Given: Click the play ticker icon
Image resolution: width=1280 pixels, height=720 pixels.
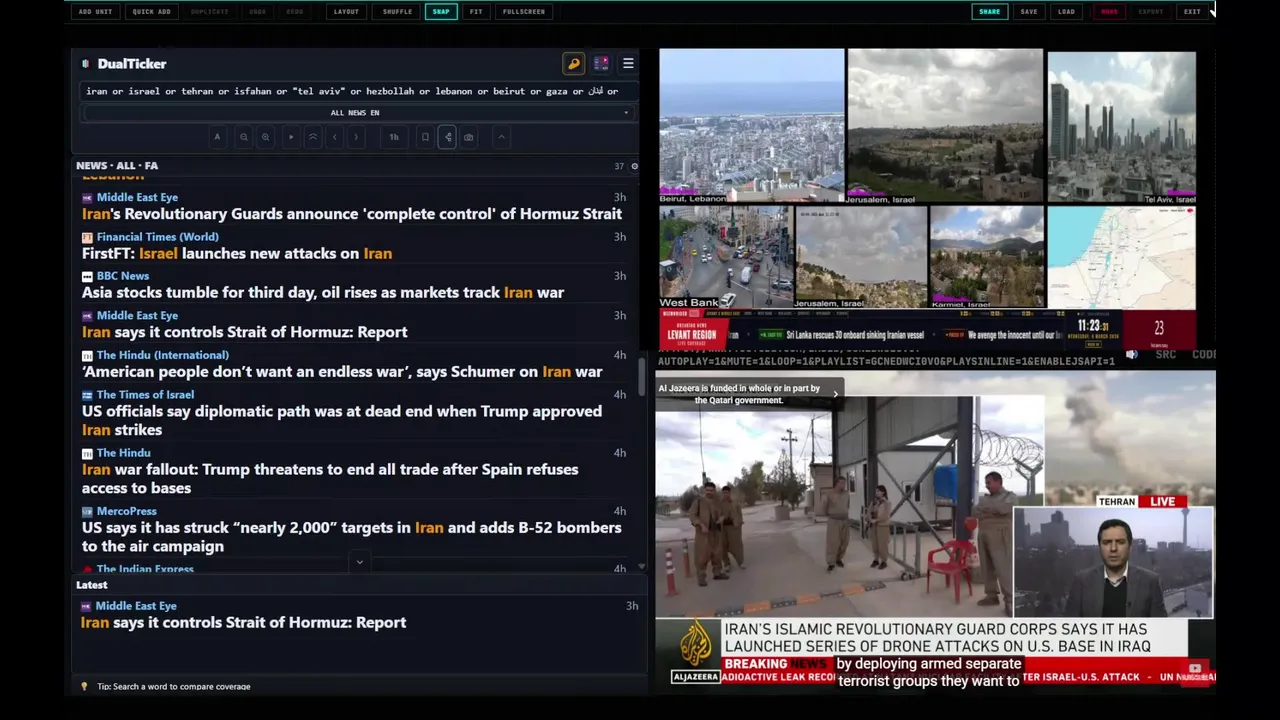Looking at the screenshot, I should [291, 137].
